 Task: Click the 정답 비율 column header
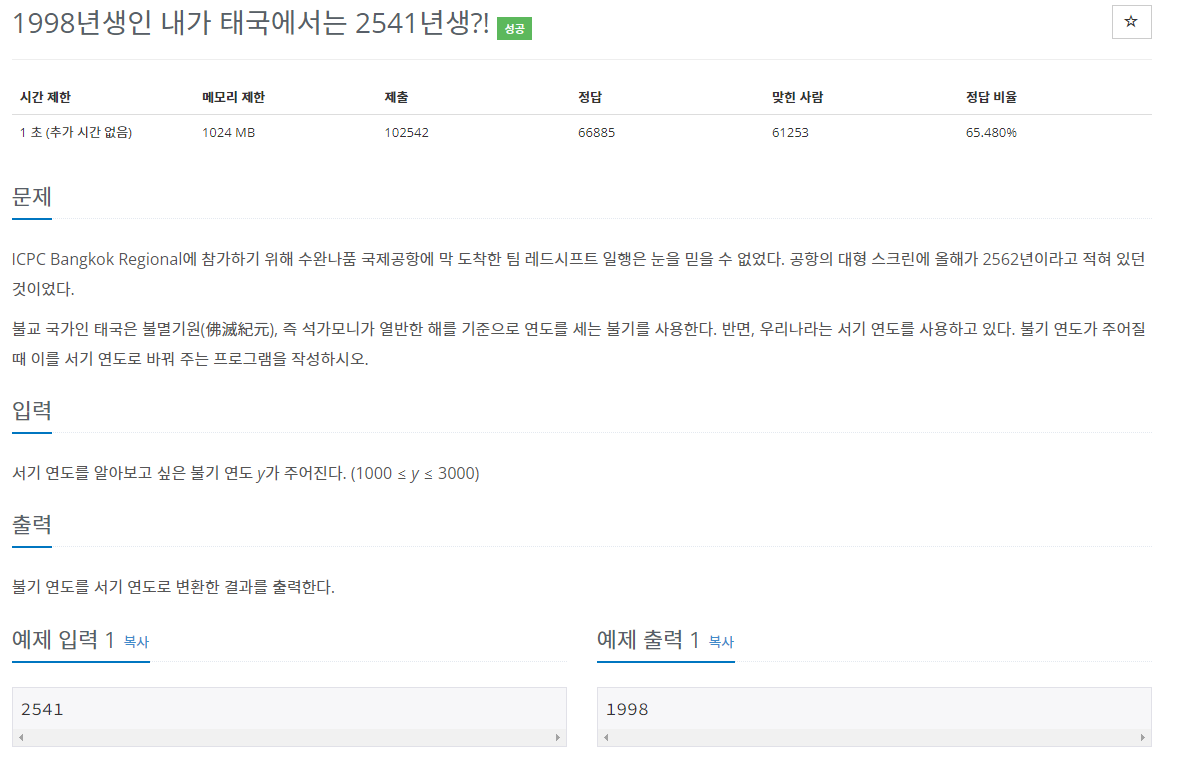tap(991, 97)
